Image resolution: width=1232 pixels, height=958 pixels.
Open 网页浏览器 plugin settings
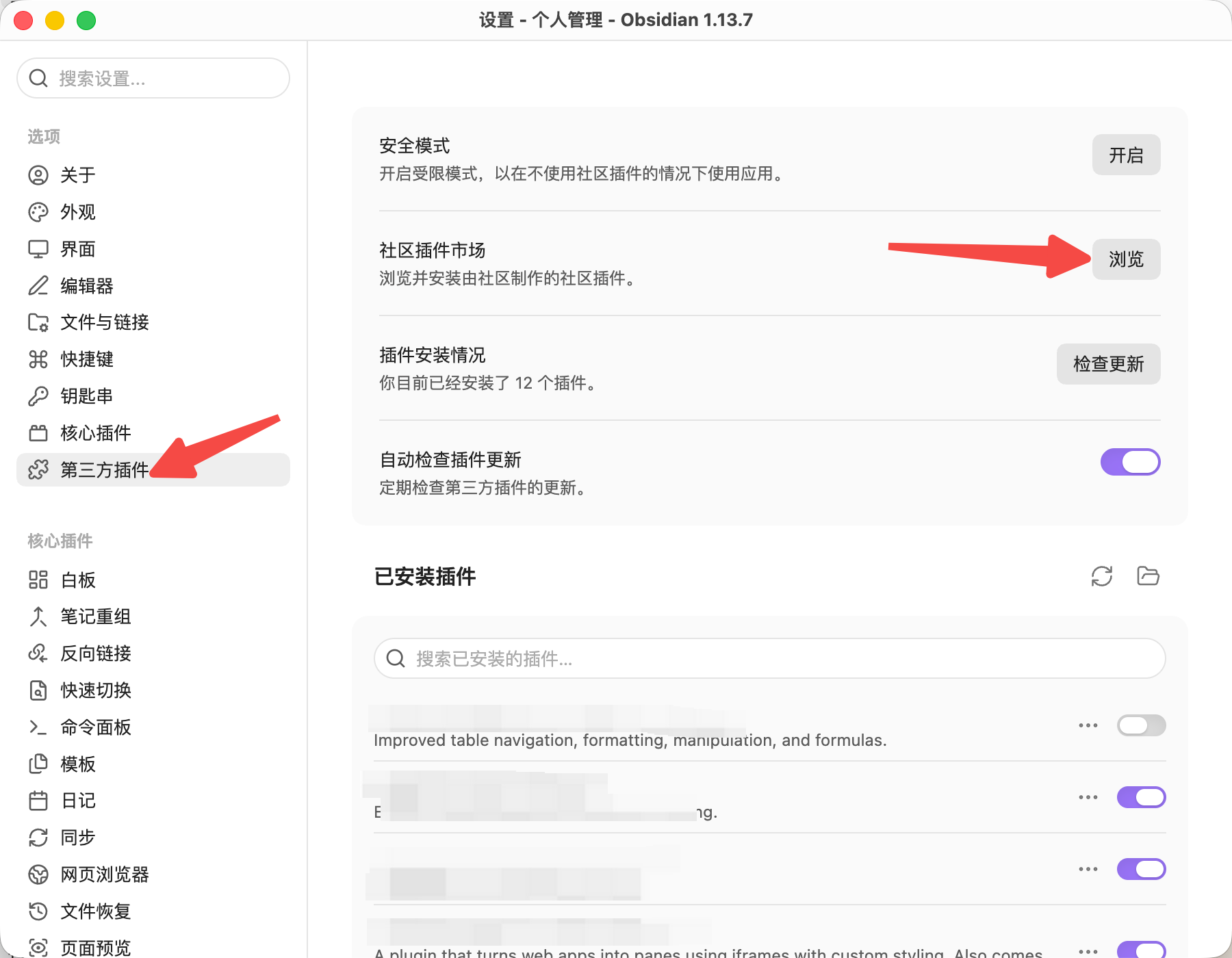153,875
